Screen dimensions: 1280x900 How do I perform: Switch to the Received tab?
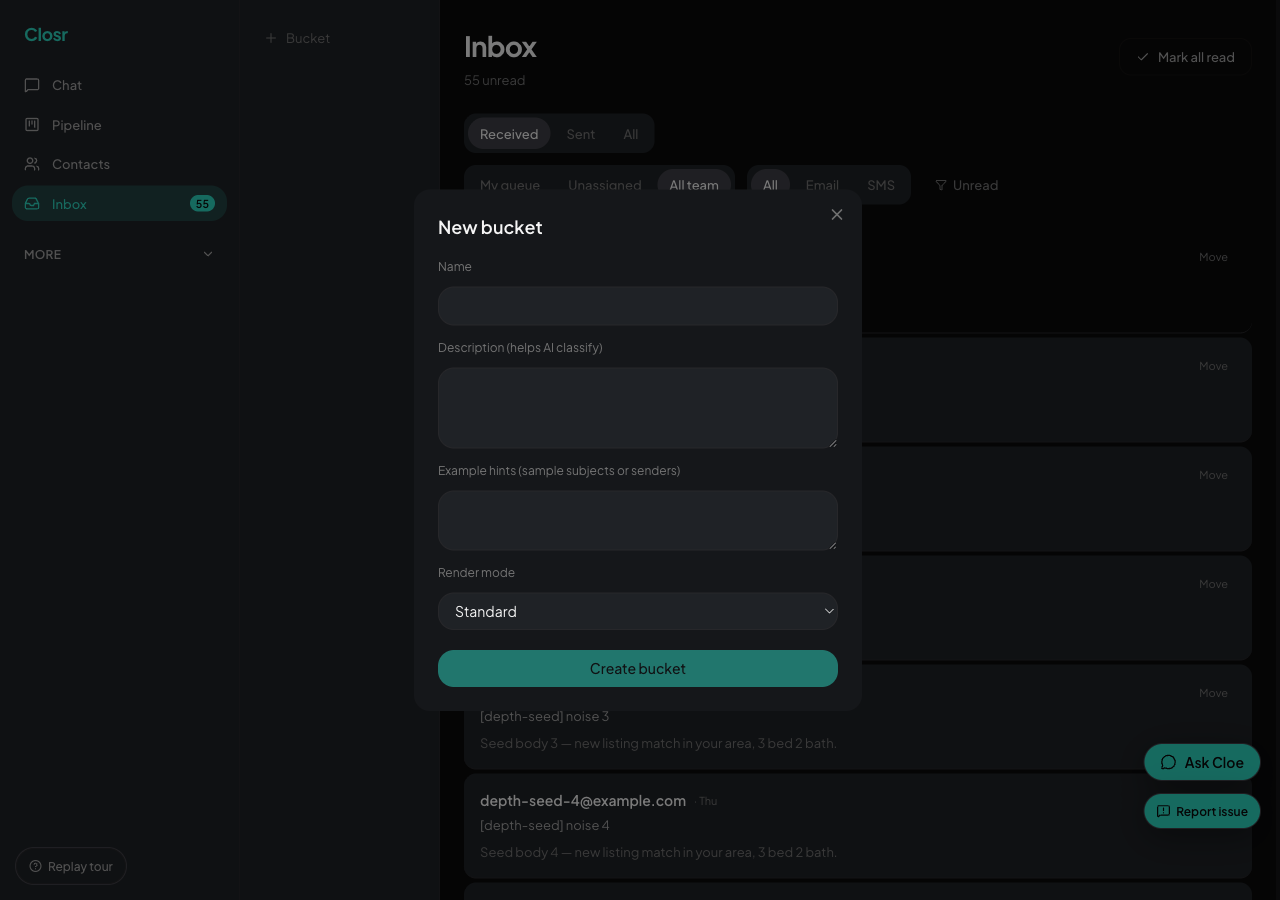509,134
